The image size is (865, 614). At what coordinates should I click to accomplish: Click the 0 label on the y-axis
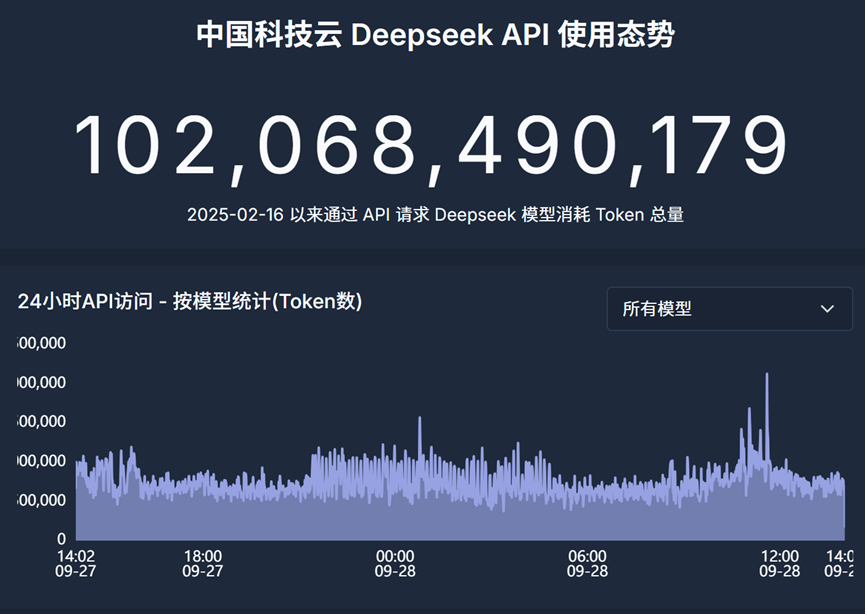tap(60, 538)
